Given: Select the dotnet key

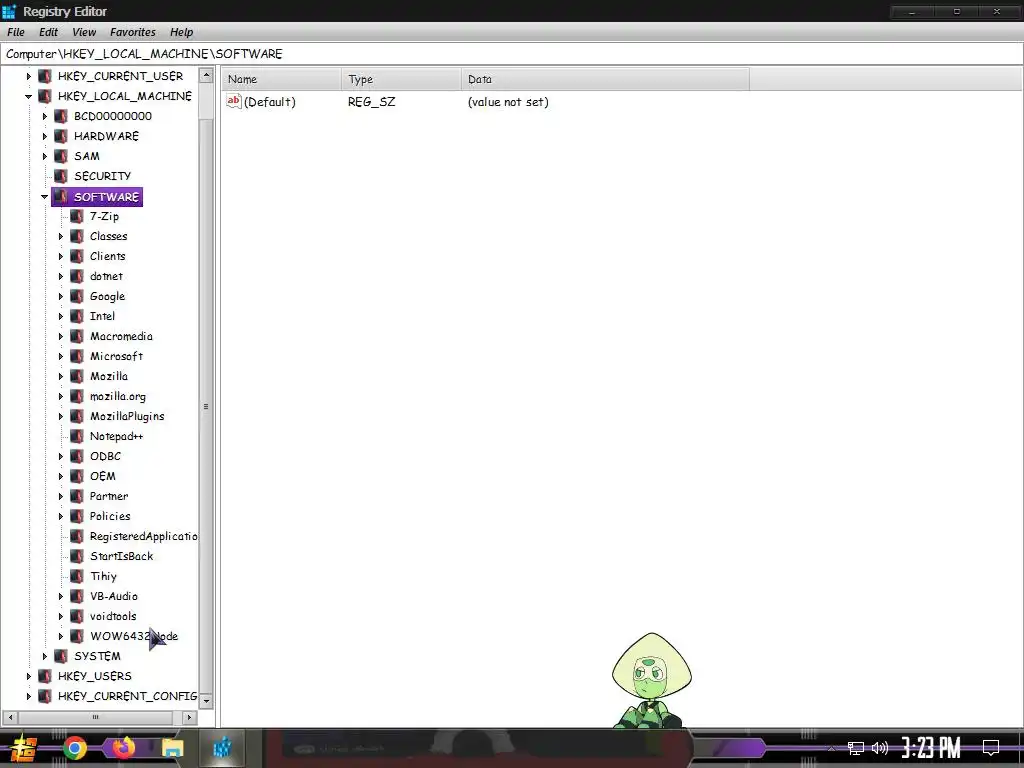Looking at the screenshot, I should tap(106, 276).
